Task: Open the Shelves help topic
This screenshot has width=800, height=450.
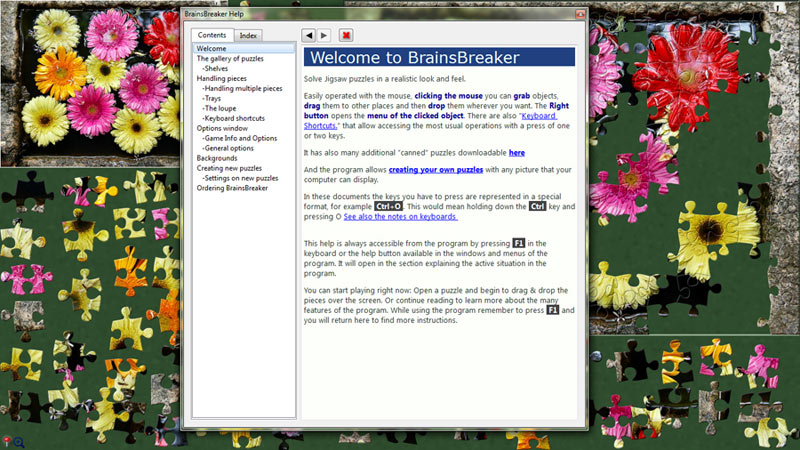Action: pyautogui.click(x=216, y=68)
